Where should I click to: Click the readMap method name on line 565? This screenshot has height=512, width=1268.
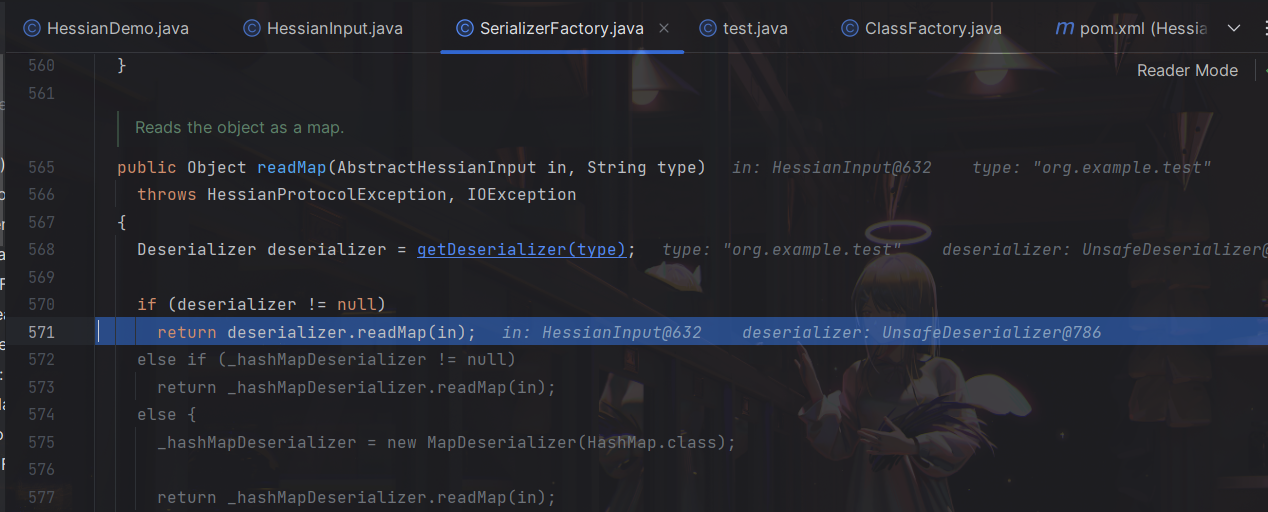coord(292,167)
